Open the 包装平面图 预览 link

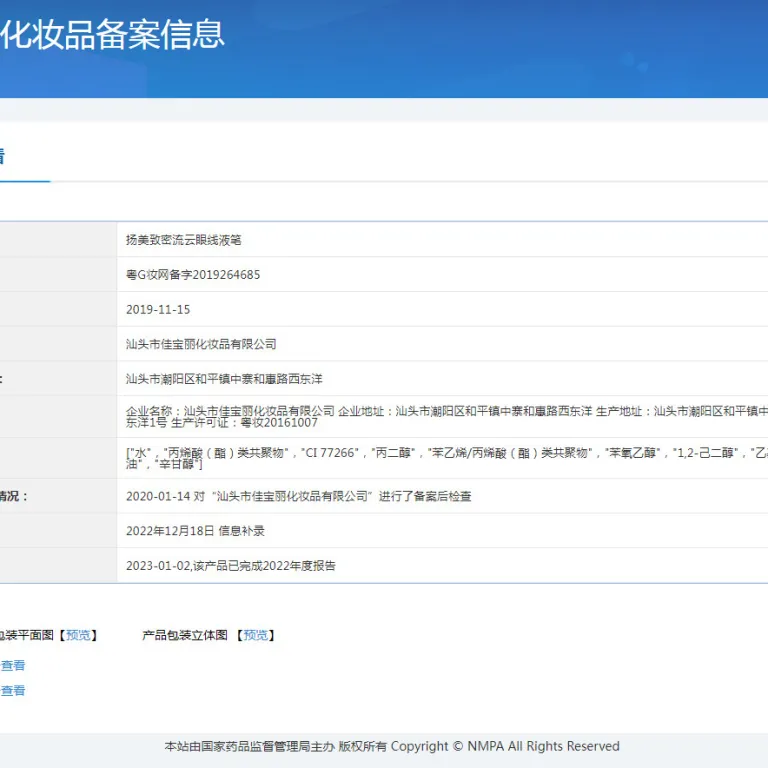(x=78, y=635)
